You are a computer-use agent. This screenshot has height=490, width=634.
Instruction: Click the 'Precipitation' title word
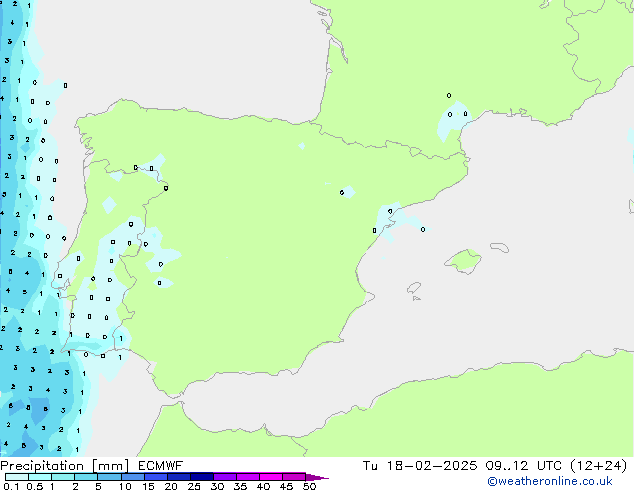tap(42, 466)
